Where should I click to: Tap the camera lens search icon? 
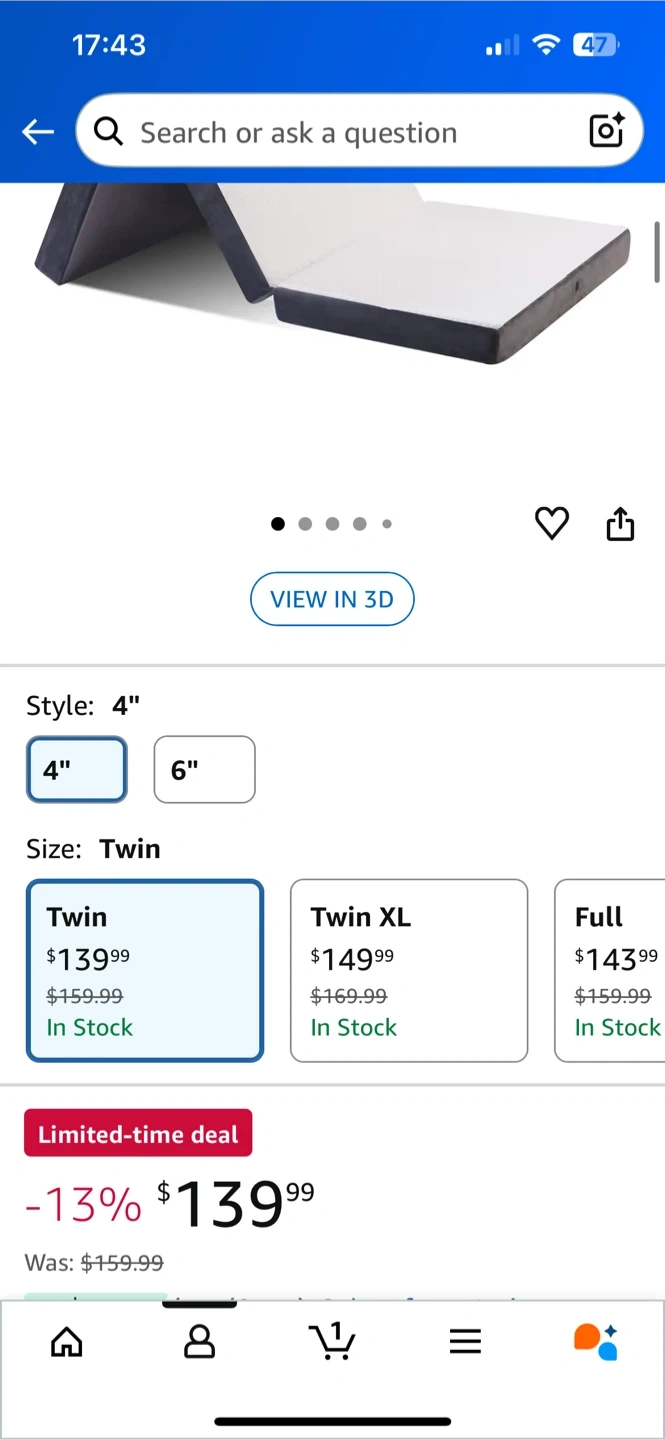tap(606, 131)
